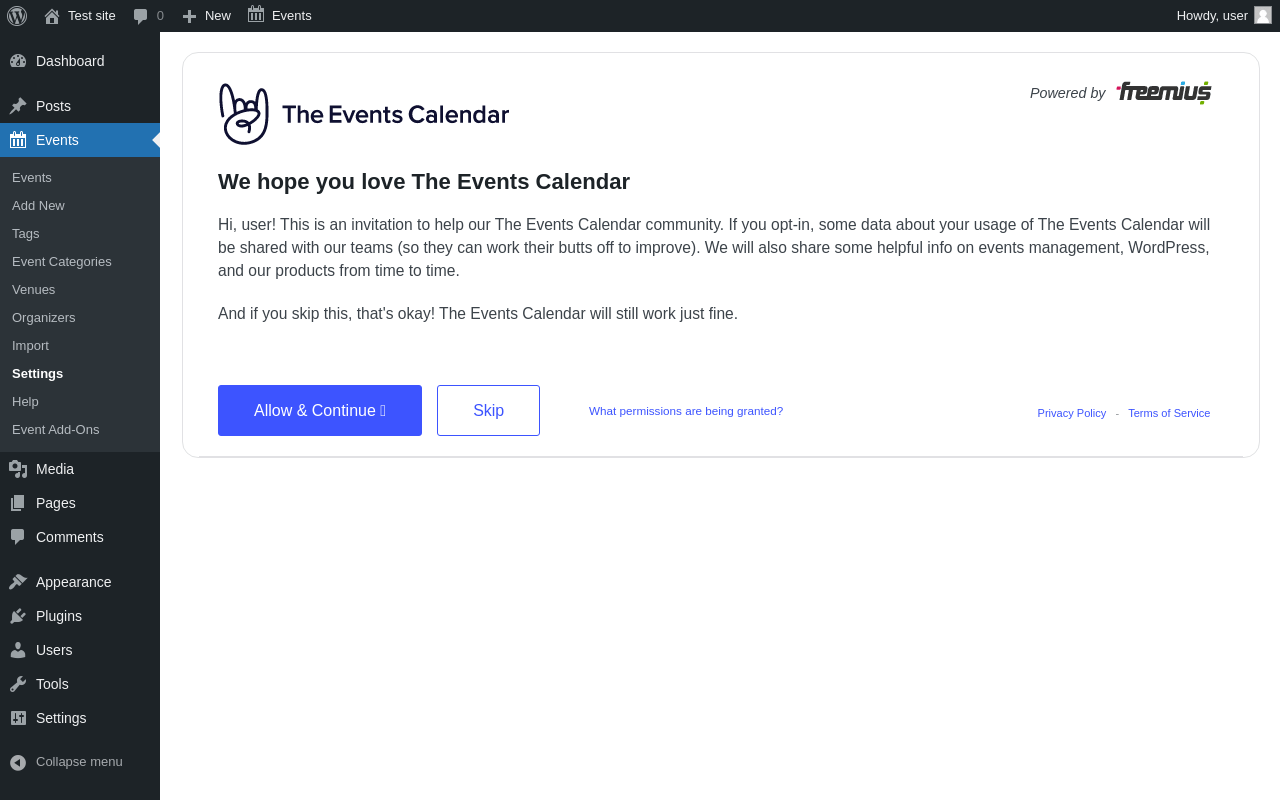1280x800 pixels.
Task: Open the Test site home icon
Action: tap(52, 16)
